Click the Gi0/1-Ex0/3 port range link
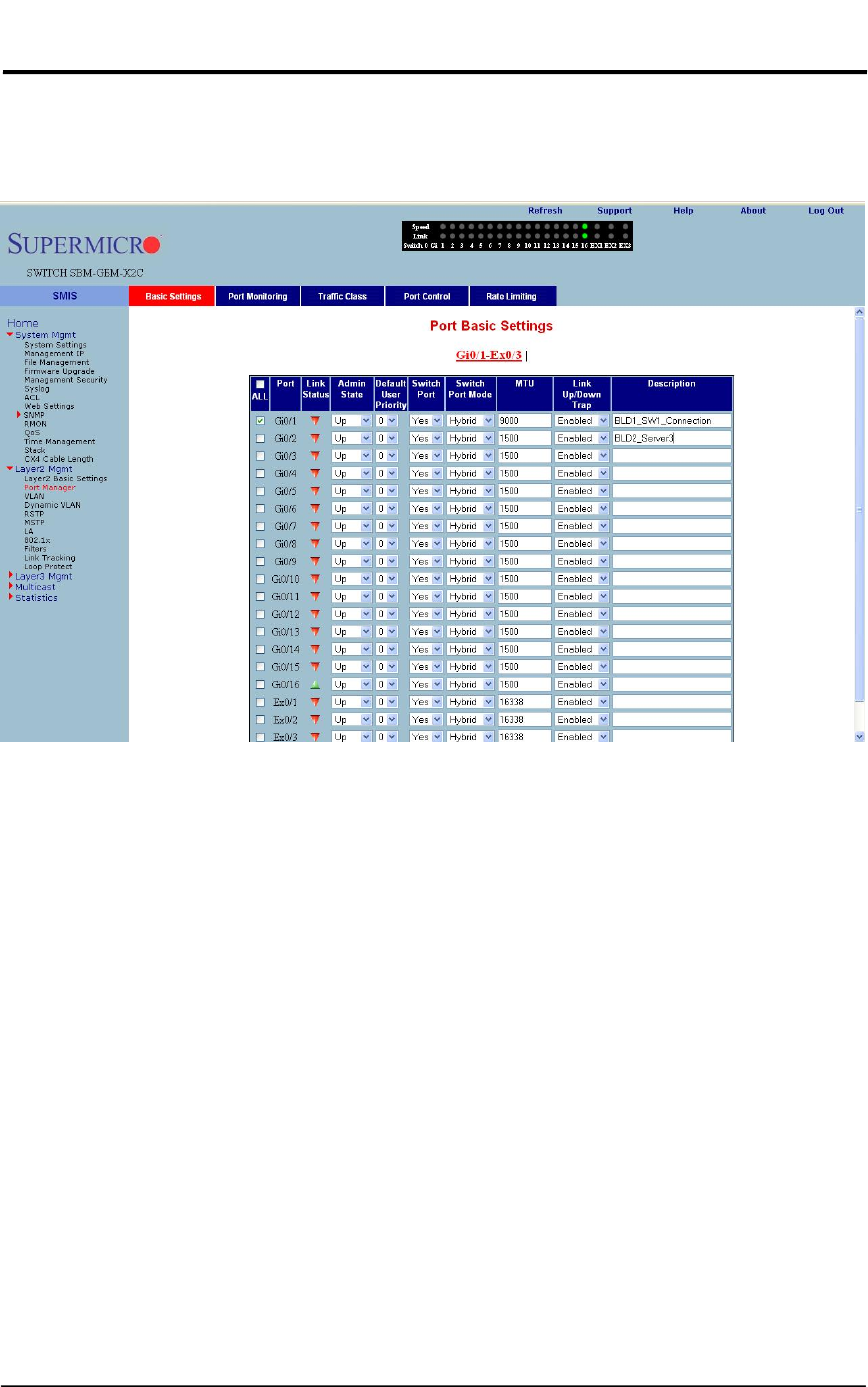 coord(488,355)
